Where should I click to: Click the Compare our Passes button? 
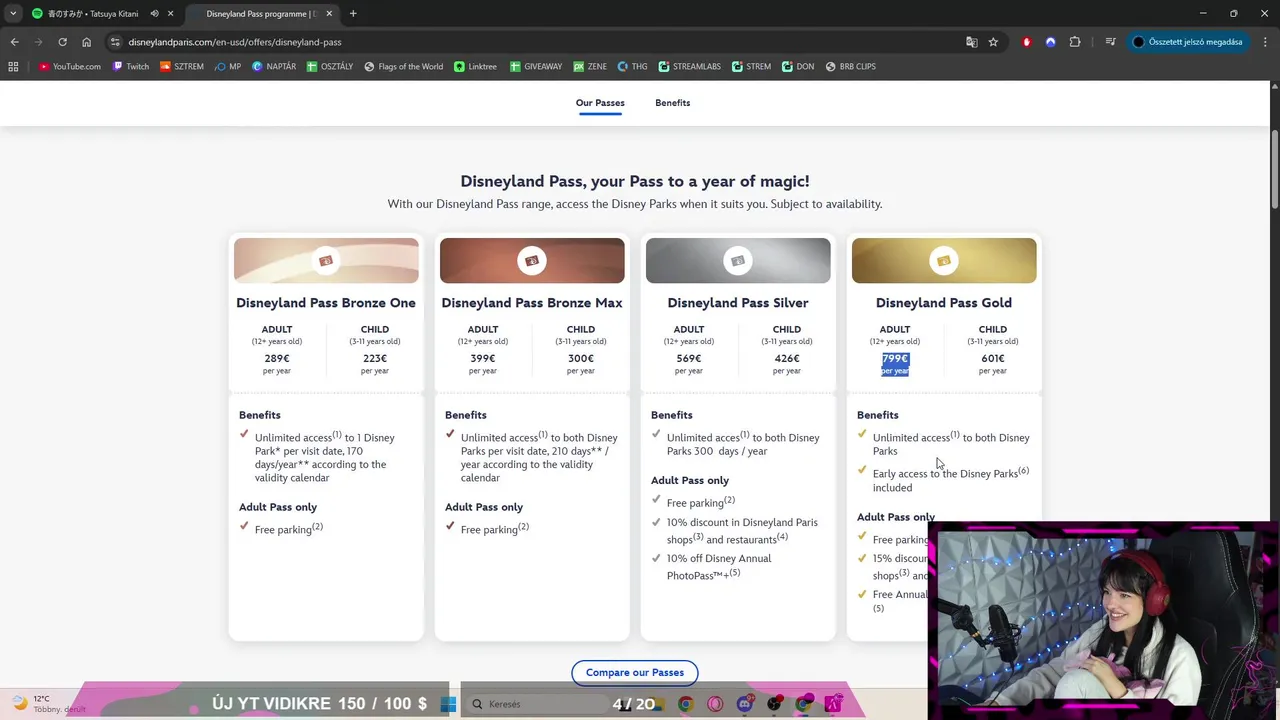635,672
